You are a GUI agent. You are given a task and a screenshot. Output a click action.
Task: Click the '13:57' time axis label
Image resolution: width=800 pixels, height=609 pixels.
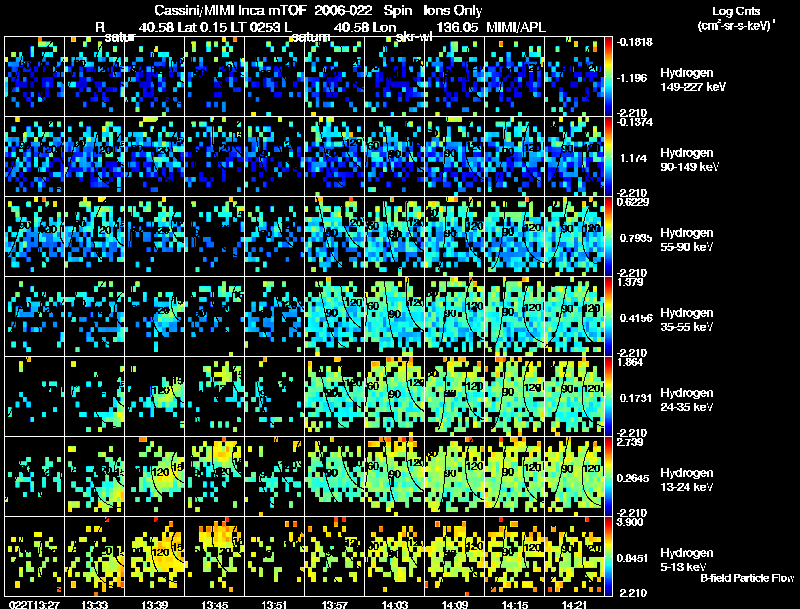335,604
